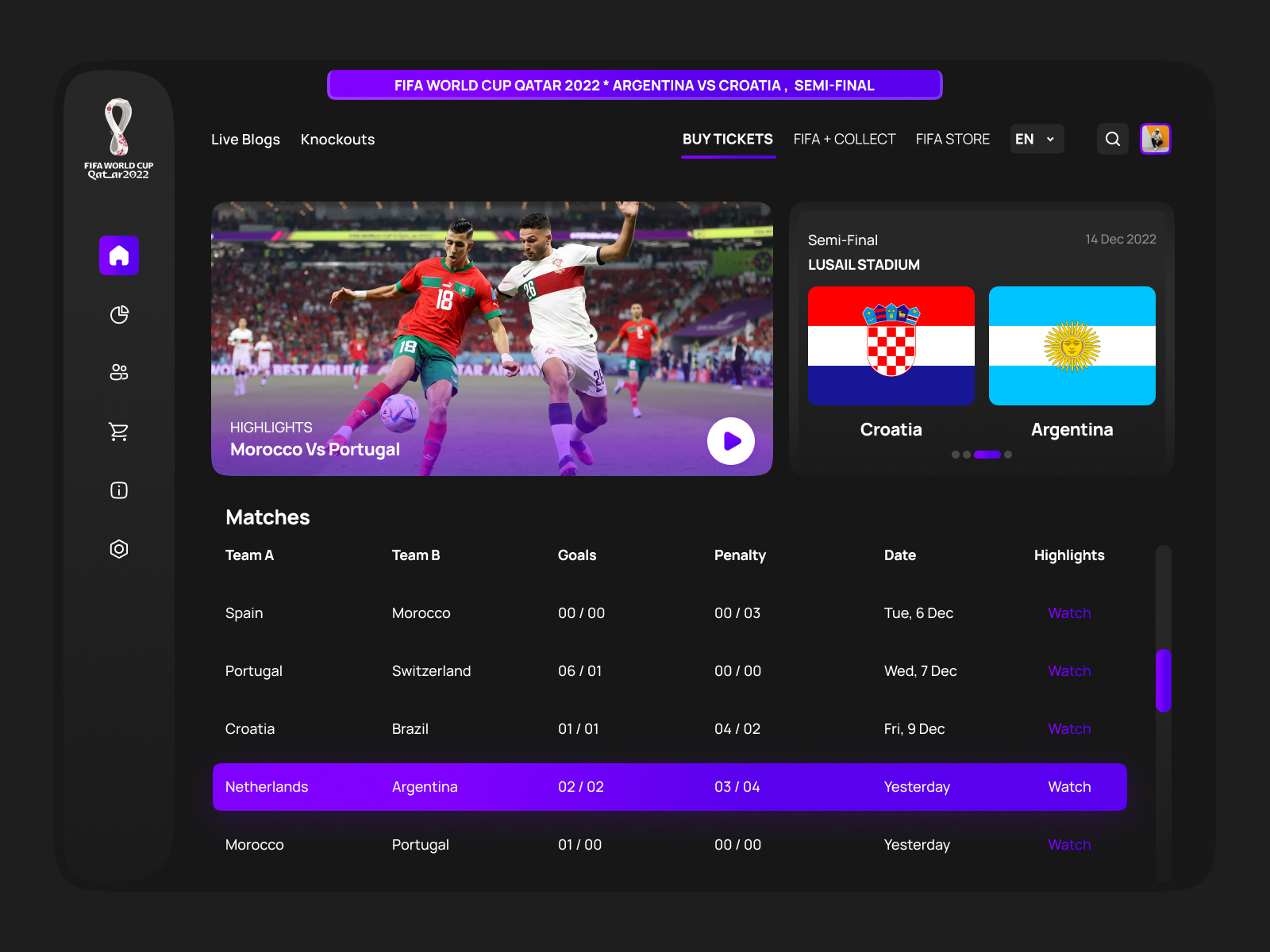Open the FIFA STORE menu item
Viewport: 1270px width, 952px height.
tap(952, 139)
